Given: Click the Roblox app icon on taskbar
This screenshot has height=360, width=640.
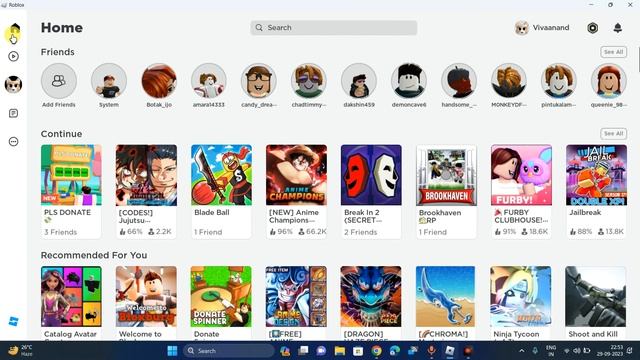Looking at the screenshot, I should [x=450, y=351].
